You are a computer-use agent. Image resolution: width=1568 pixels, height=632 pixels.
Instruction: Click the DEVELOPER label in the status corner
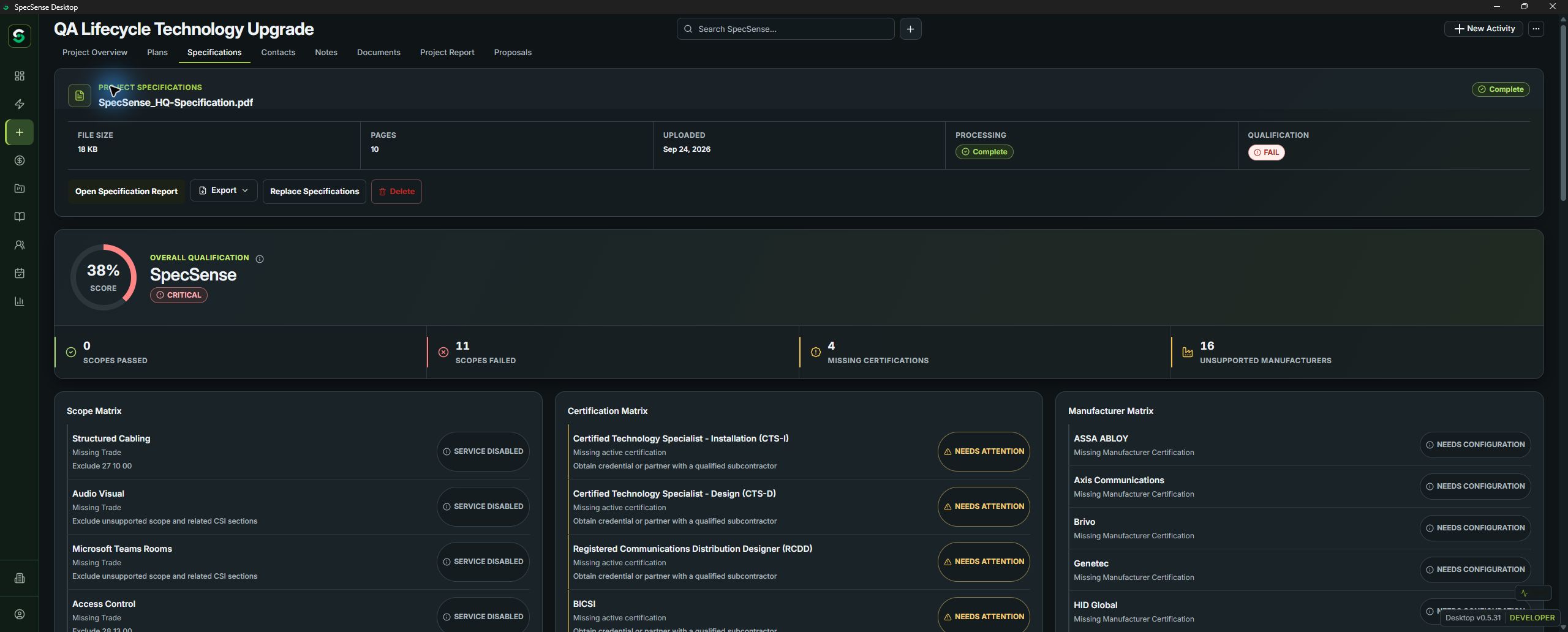1532,618
